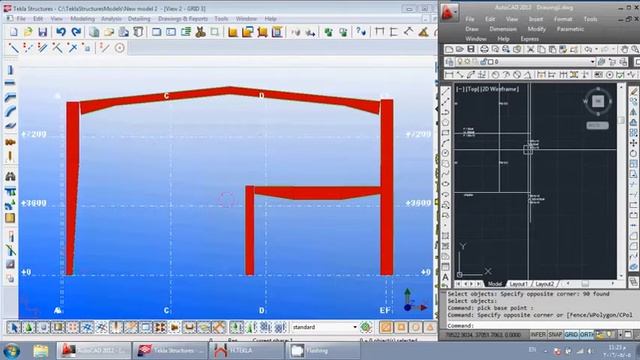Screen dimensions: 640x360
Task: Click the circle point tool in Tekla points toolbar
Action: 120,48
